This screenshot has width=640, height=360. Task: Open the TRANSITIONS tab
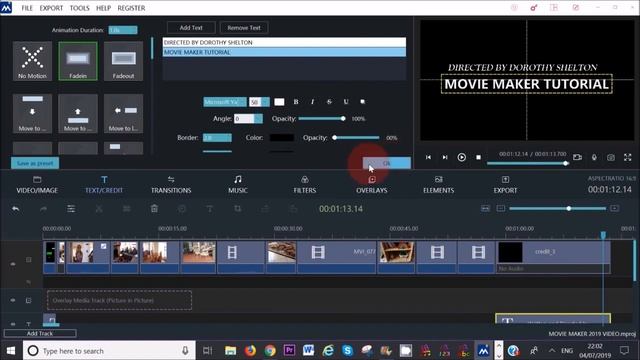[x=171, y=184]
